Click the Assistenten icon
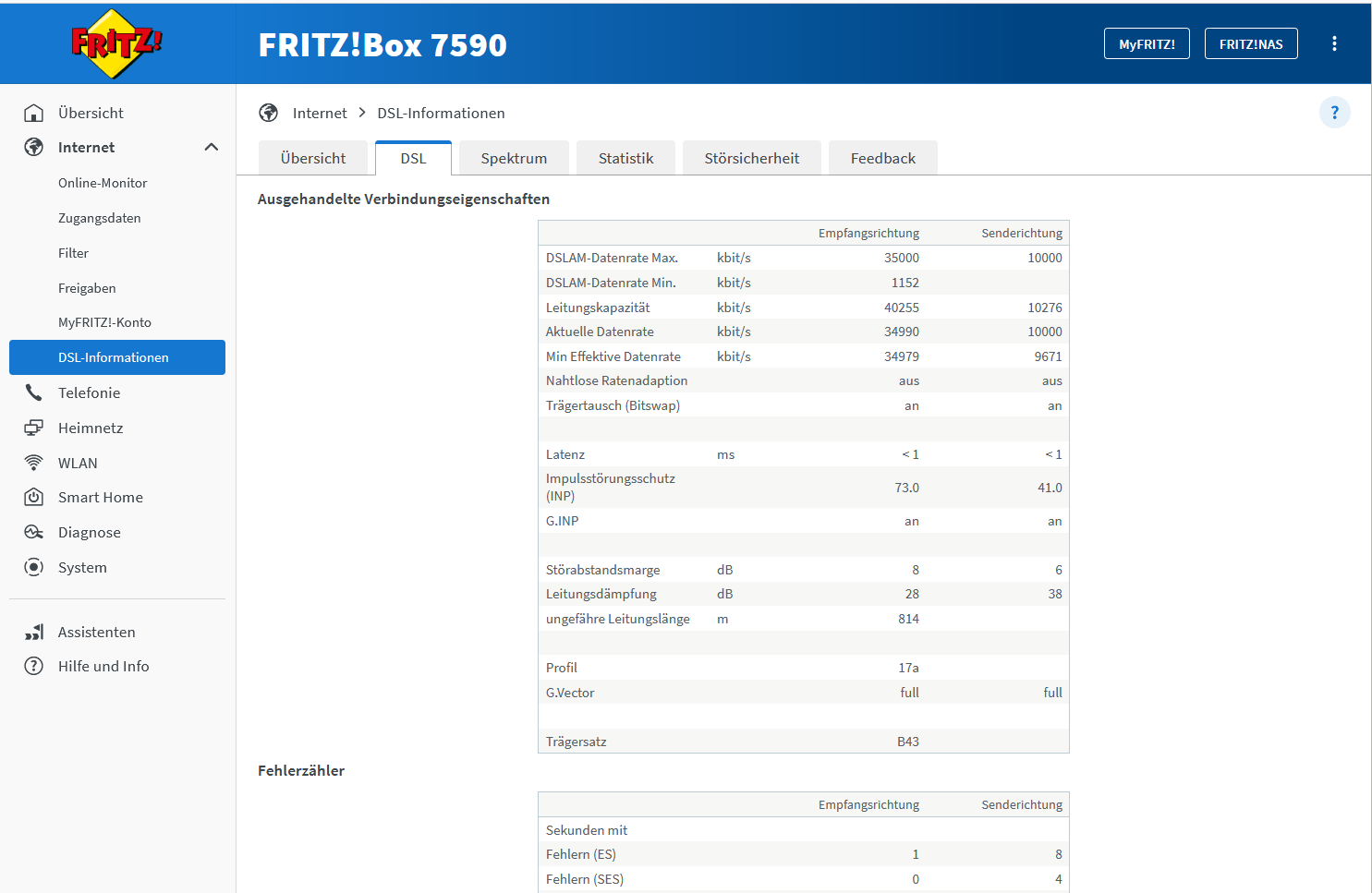This screenshot has width=1372, height=893. [34, 632]
